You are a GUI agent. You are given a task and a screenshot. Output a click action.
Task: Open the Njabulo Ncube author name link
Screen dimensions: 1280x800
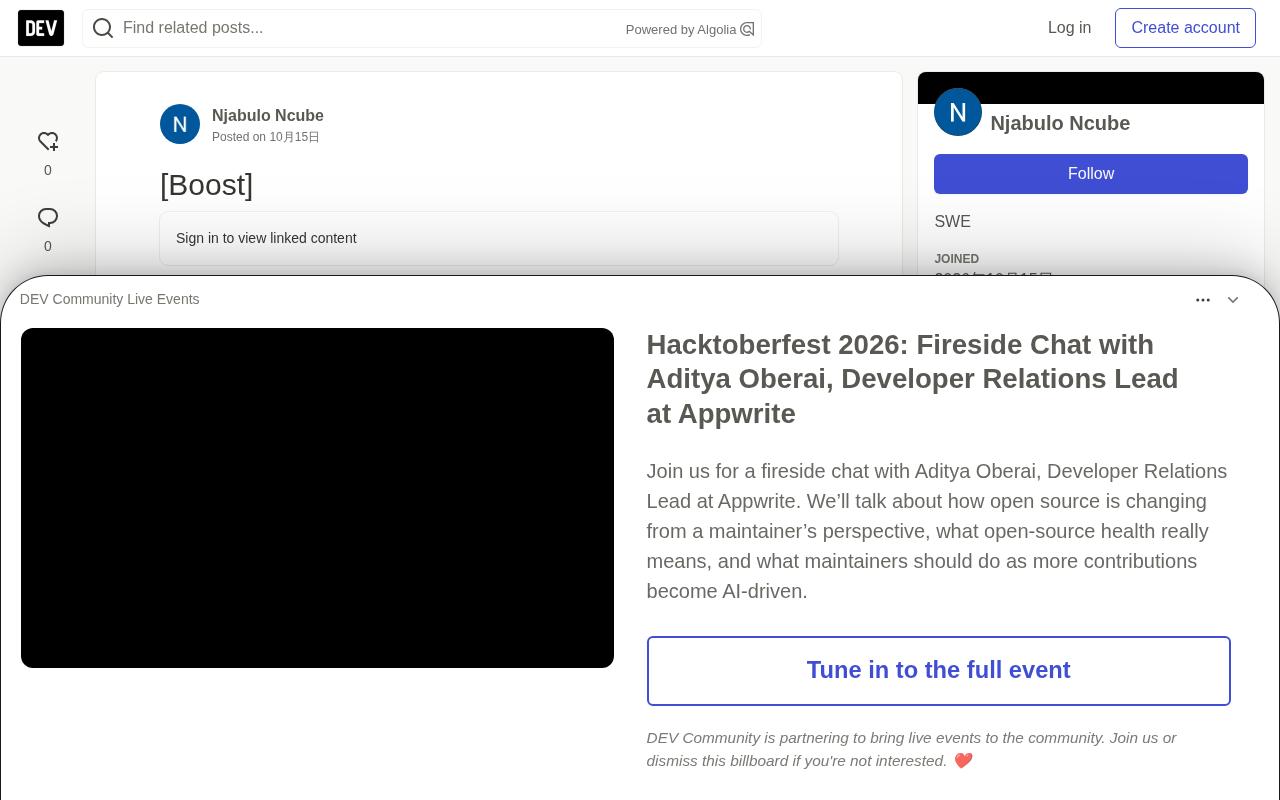point(268,115)
